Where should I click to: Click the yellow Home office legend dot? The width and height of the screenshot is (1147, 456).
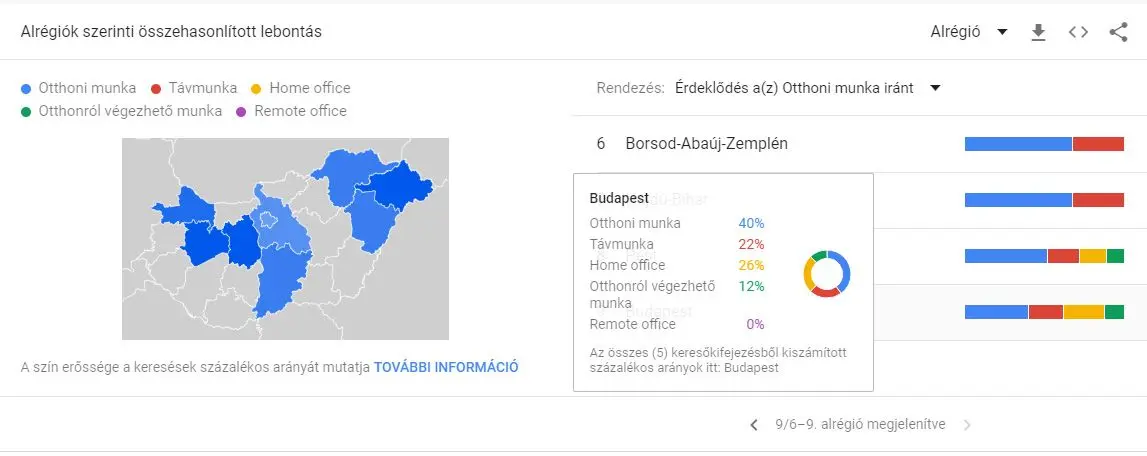257,88
